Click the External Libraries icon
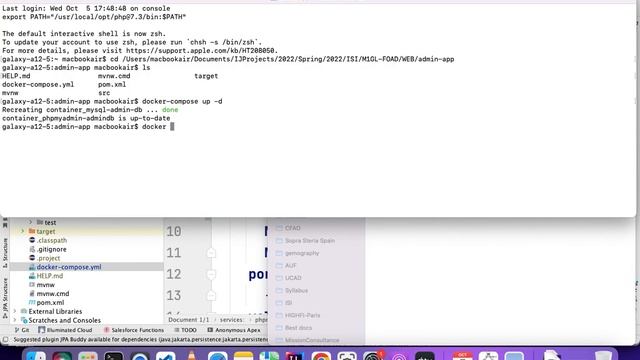Viewport: 640px width, 360px height. pos(24,311)
